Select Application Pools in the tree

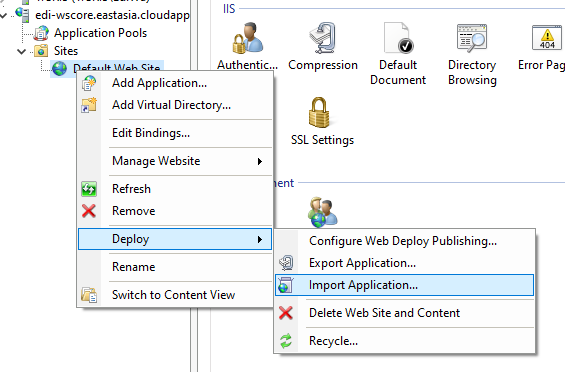pos(101,33)
